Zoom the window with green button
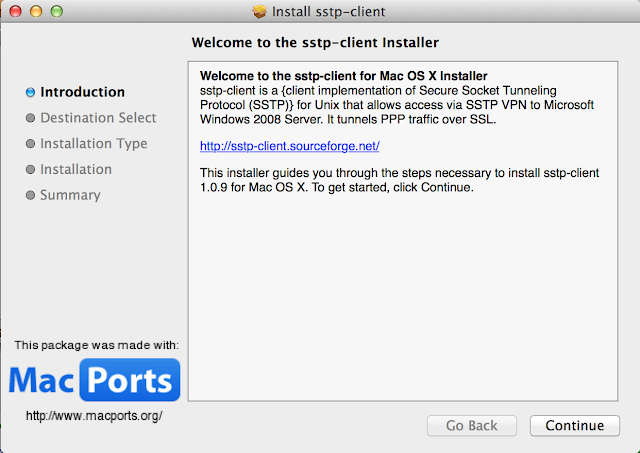The height and width of the screenshot is (453, 640). pos(54,12)
